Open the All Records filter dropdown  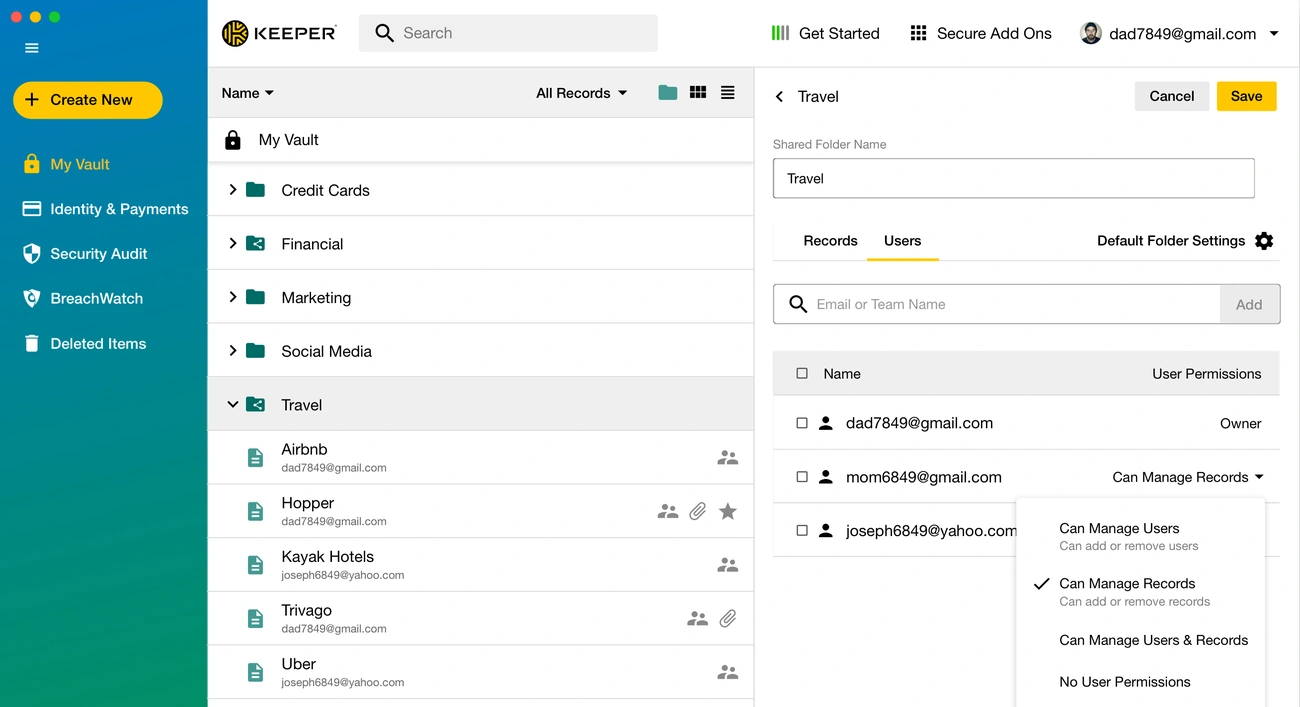[x=581, y=92]
